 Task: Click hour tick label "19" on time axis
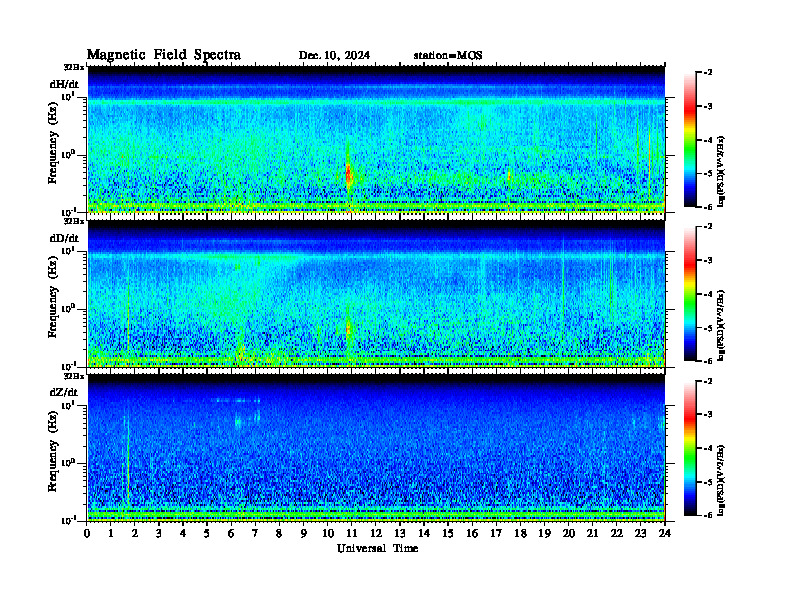pos(544,533)
